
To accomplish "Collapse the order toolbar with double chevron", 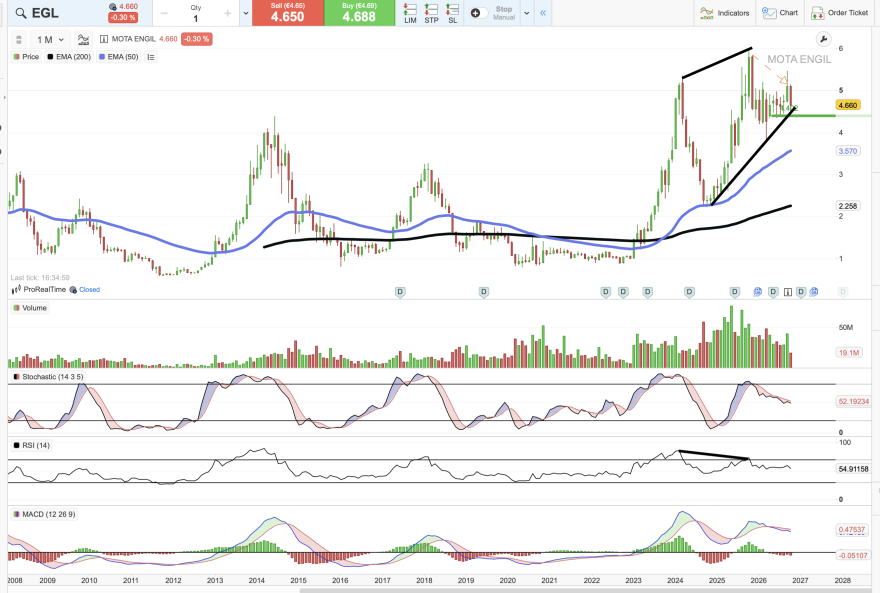I will [x=543, y=13].
